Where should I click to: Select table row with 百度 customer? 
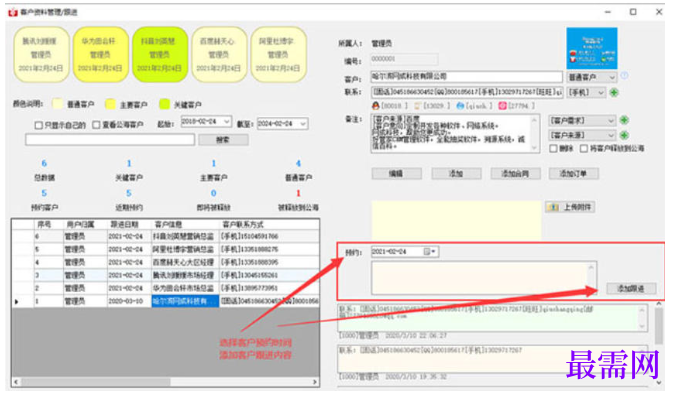coord(166,262)
